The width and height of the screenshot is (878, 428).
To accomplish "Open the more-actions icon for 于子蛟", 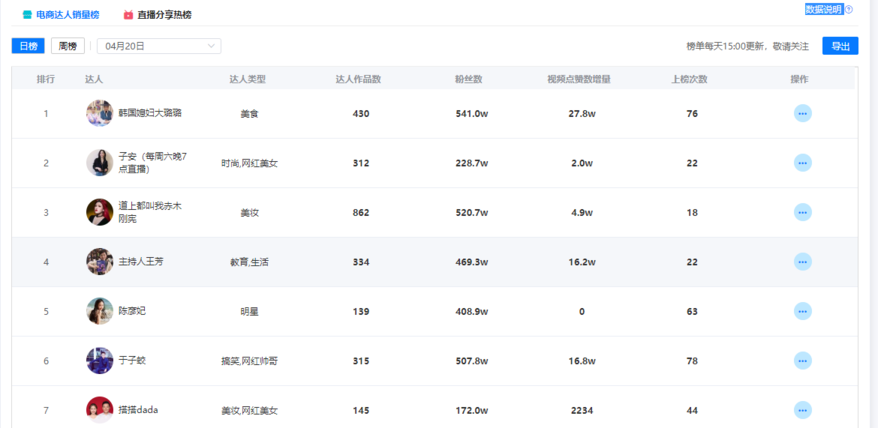I will click(802, 361).
